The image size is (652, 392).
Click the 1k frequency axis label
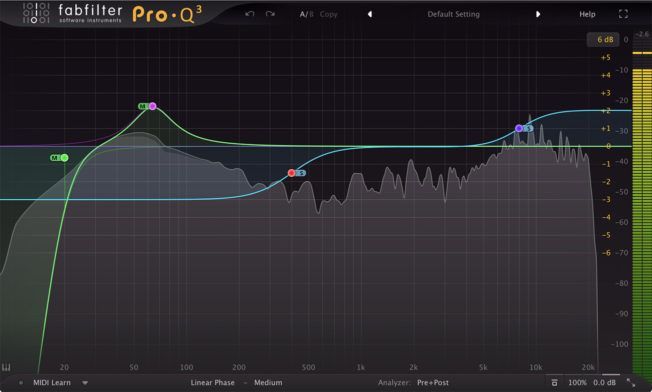(361, 367)
